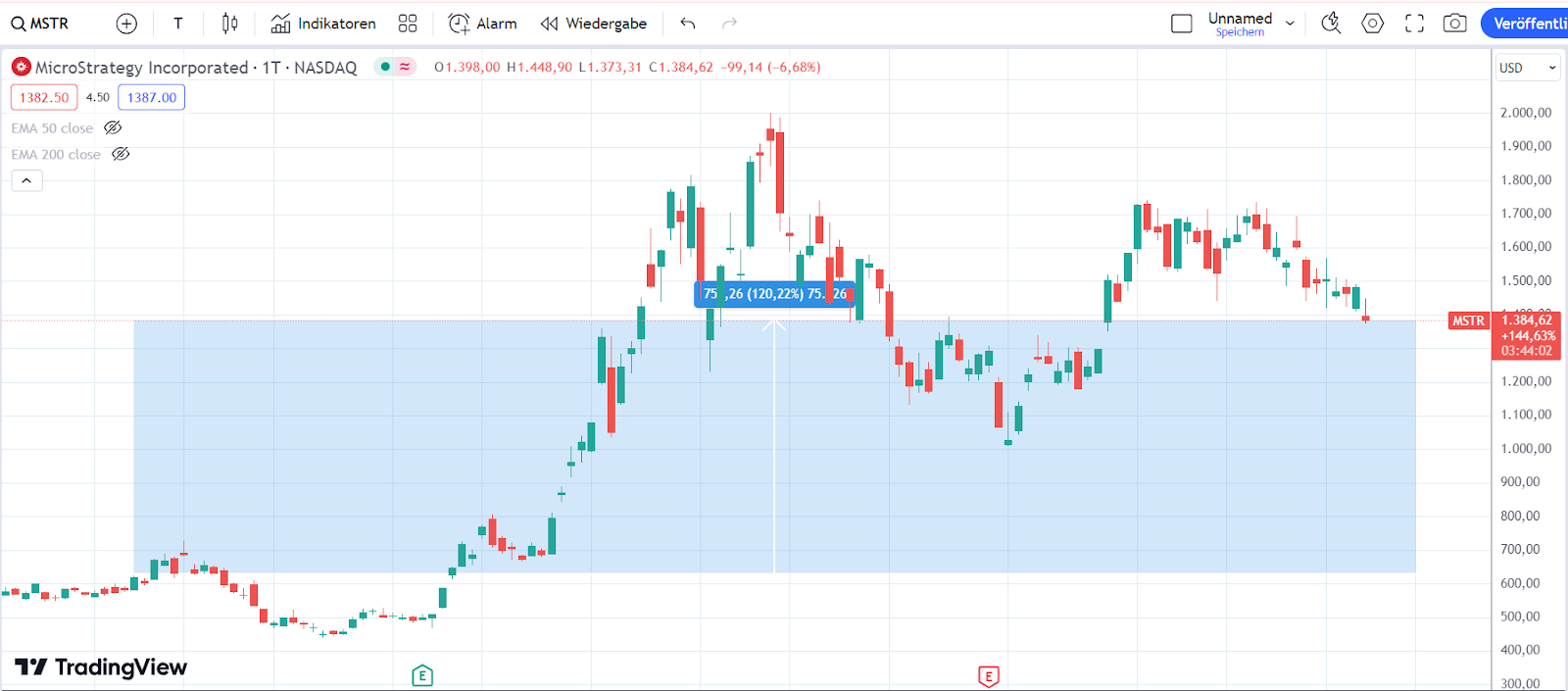Save the Unnamed layout via Speichern

tap(1240, 32)
